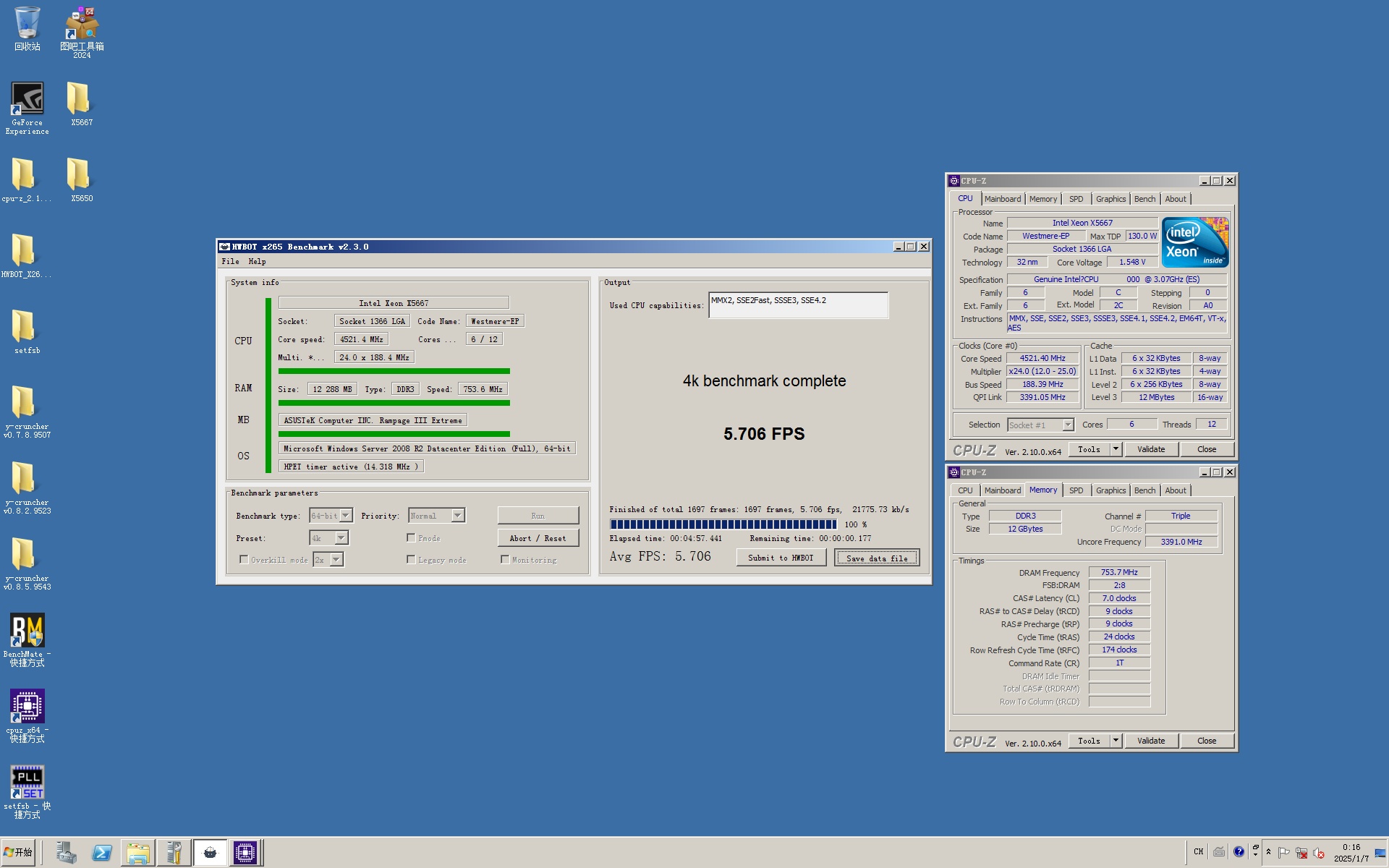
Task: Open the Recycle Bin desktop icon
Action: click(27, 29)
